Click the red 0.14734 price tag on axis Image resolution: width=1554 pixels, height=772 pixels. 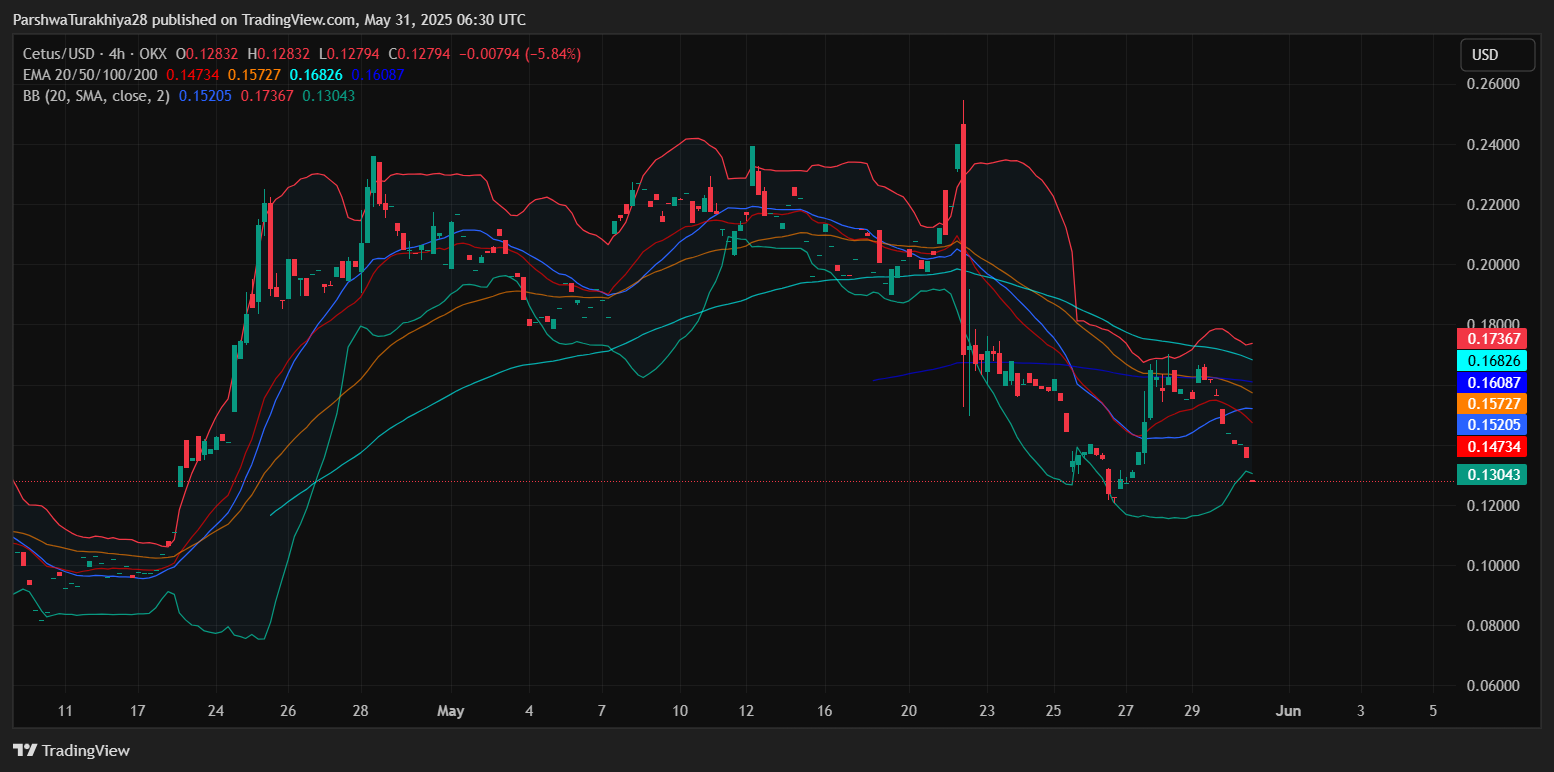(x=1492, y=446)
